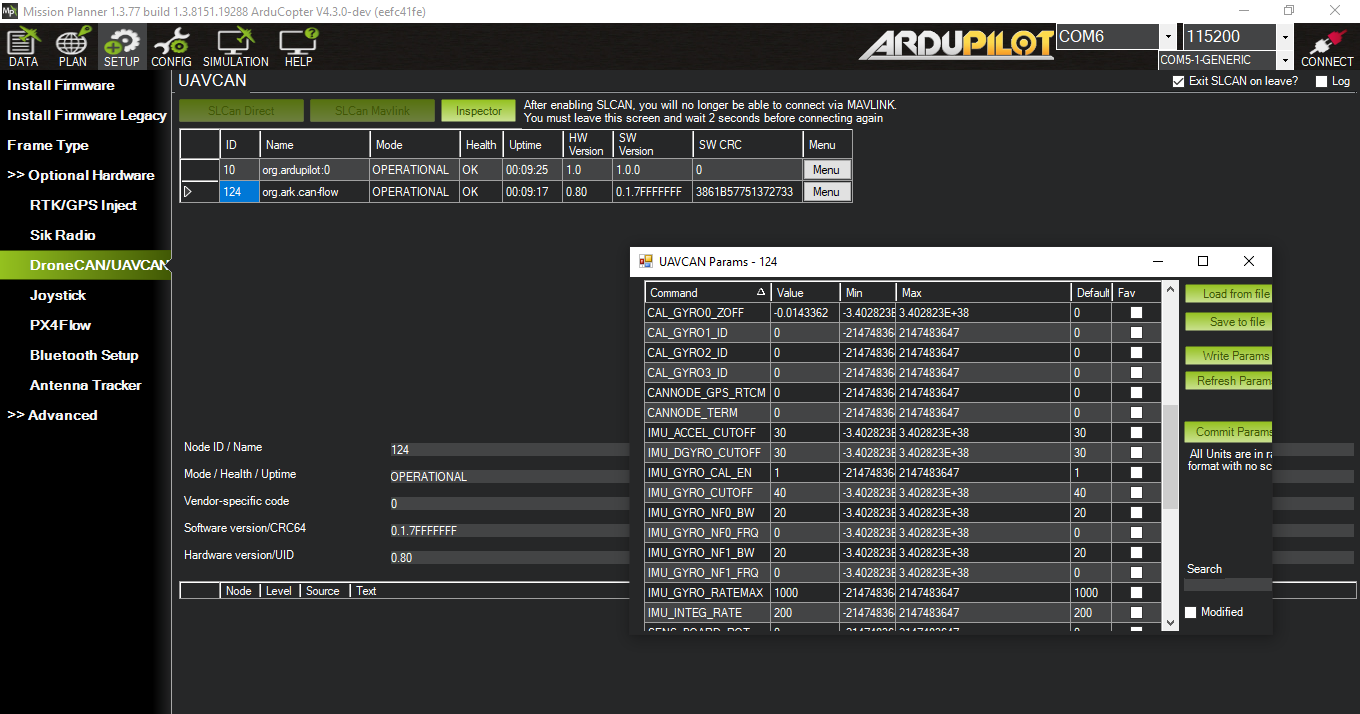Open the COM5-1-GENERIC dropdown

click(1286, 60)
